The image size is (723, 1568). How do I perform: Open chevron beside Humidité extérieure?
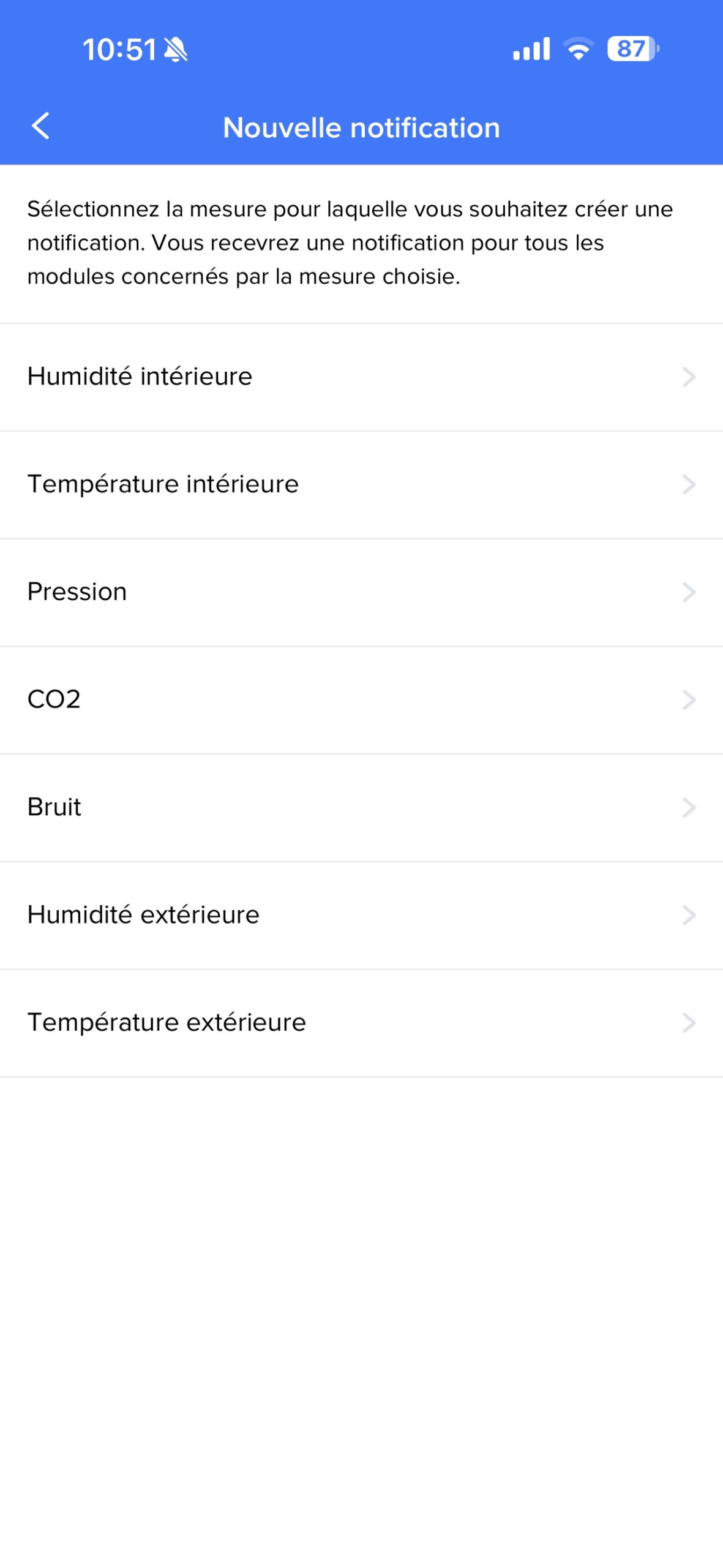pyautogui.click(x=689, y=916)
